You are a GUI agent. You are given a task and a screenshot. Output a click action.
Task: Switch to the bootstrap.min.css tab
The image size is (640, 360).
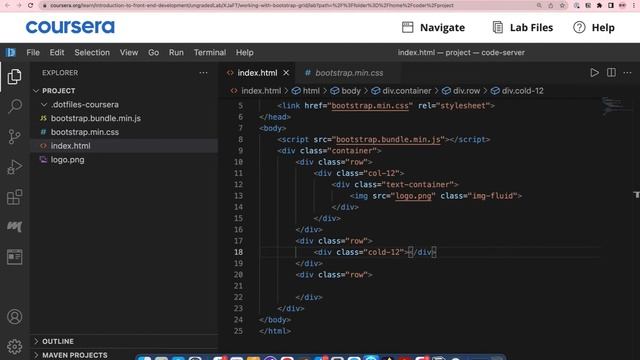(349, 73)
